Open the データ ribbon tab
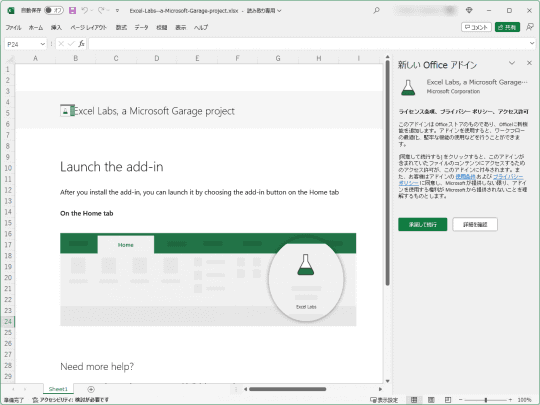Image resolution: width=540 pixels, height=405 pixels. pyautogui.click(x=141, y=27)
